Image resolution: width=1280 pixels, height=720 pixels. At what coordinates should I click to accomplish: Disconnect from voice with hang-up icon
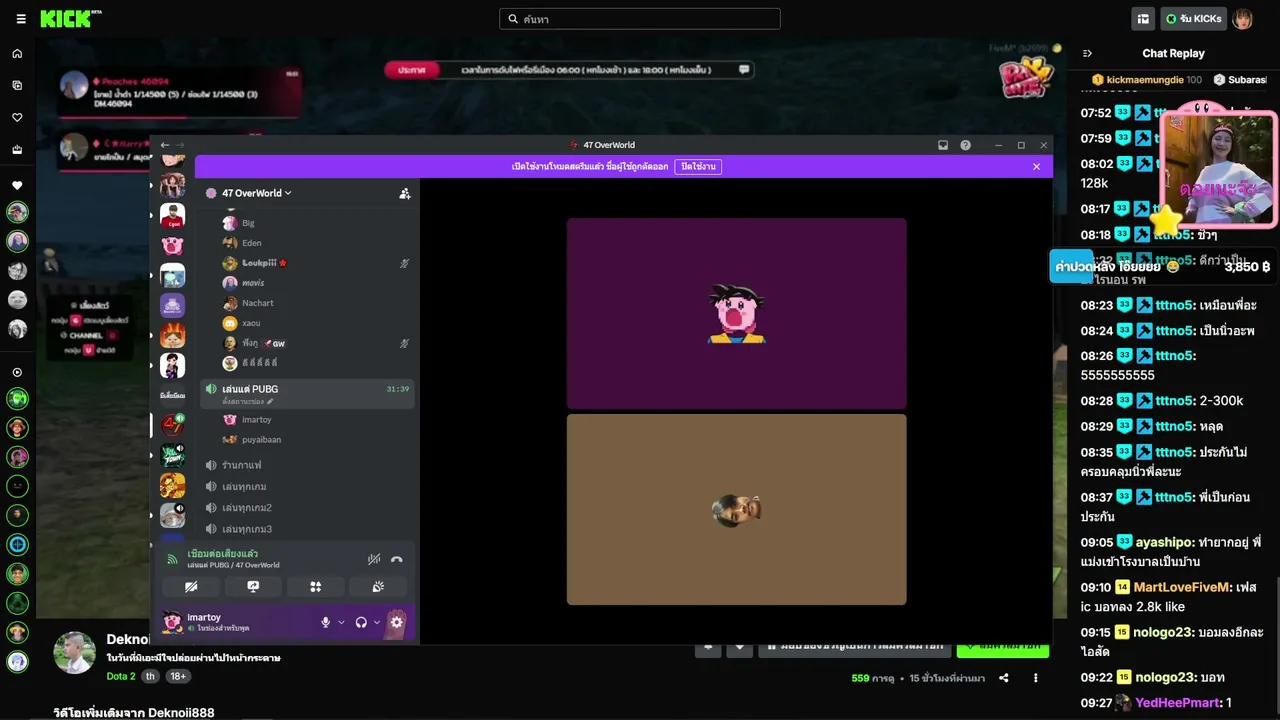click(x=397, y=560)
